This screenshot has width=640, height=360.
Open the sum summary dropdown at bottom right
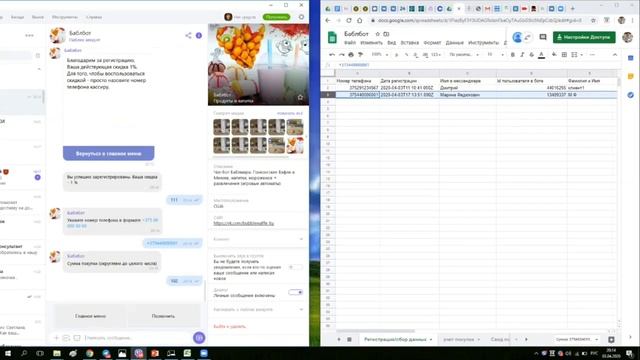pyautogui.click(x=577, y=339)
